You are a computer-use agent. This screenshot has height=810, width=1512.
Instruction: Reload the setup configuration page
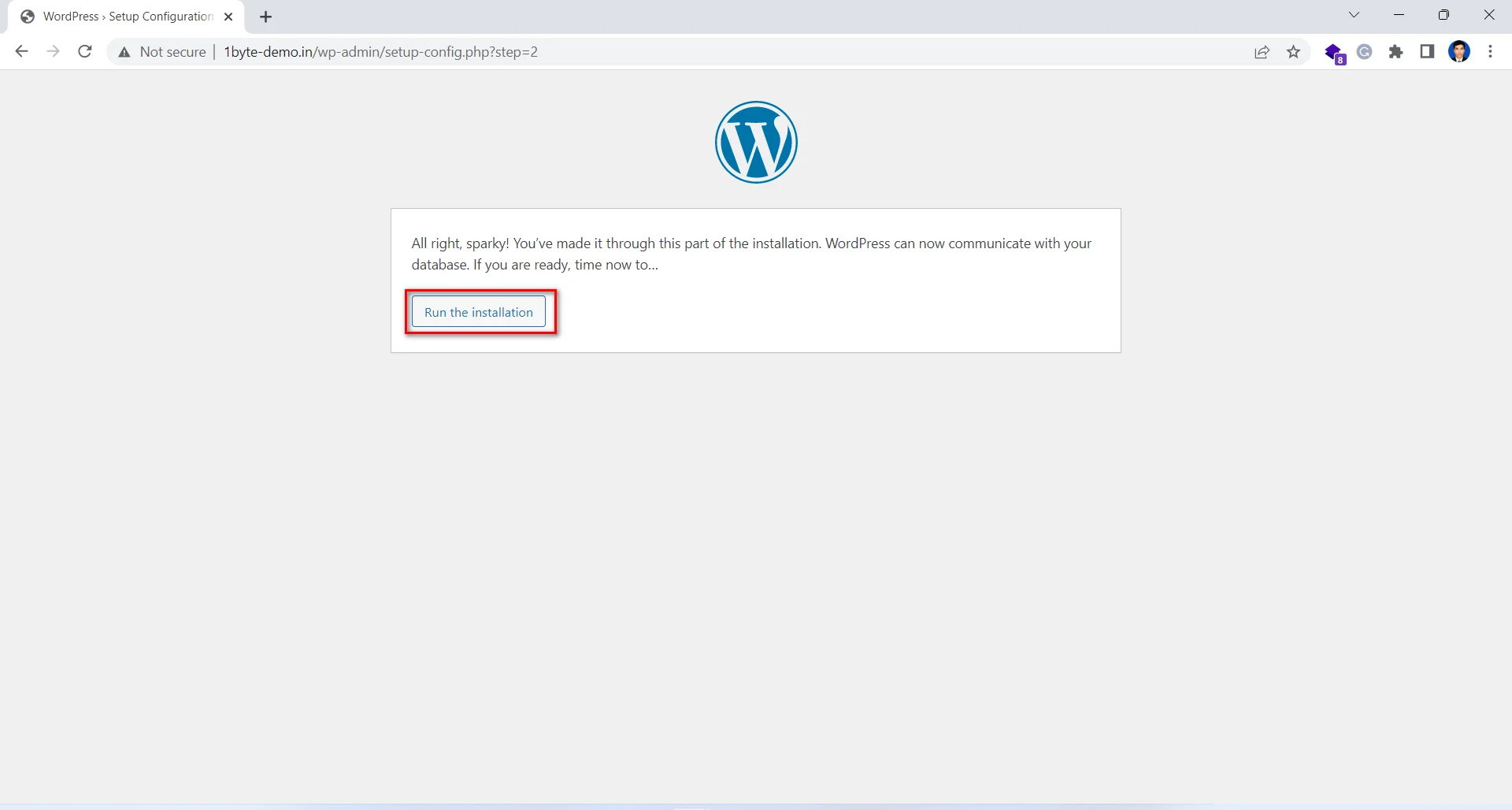pos(84,51)
